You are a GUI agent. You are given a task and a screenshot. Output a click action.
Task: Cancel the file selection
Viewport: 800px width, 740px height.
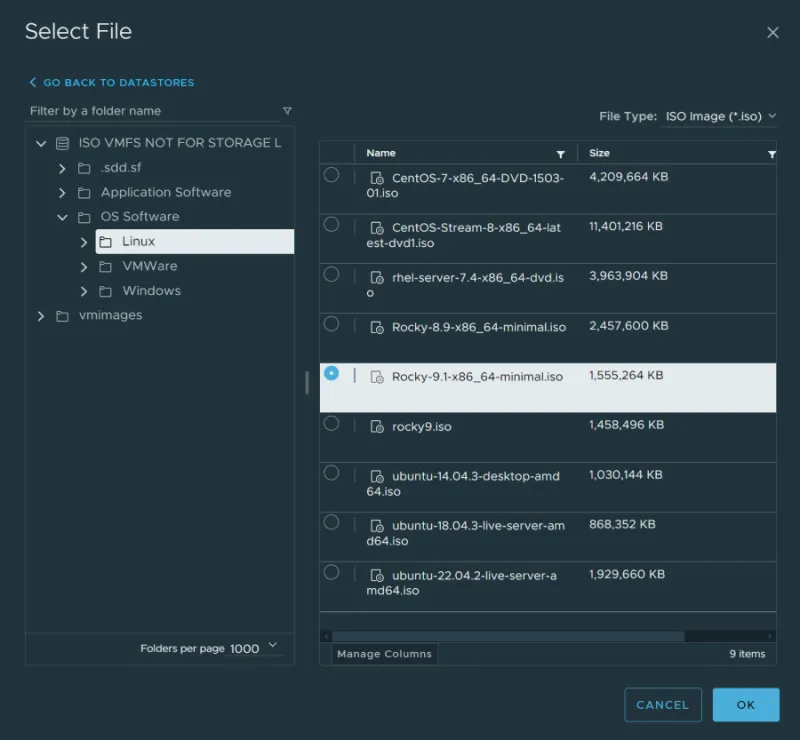pyautogui.click(x=663, y=704)
